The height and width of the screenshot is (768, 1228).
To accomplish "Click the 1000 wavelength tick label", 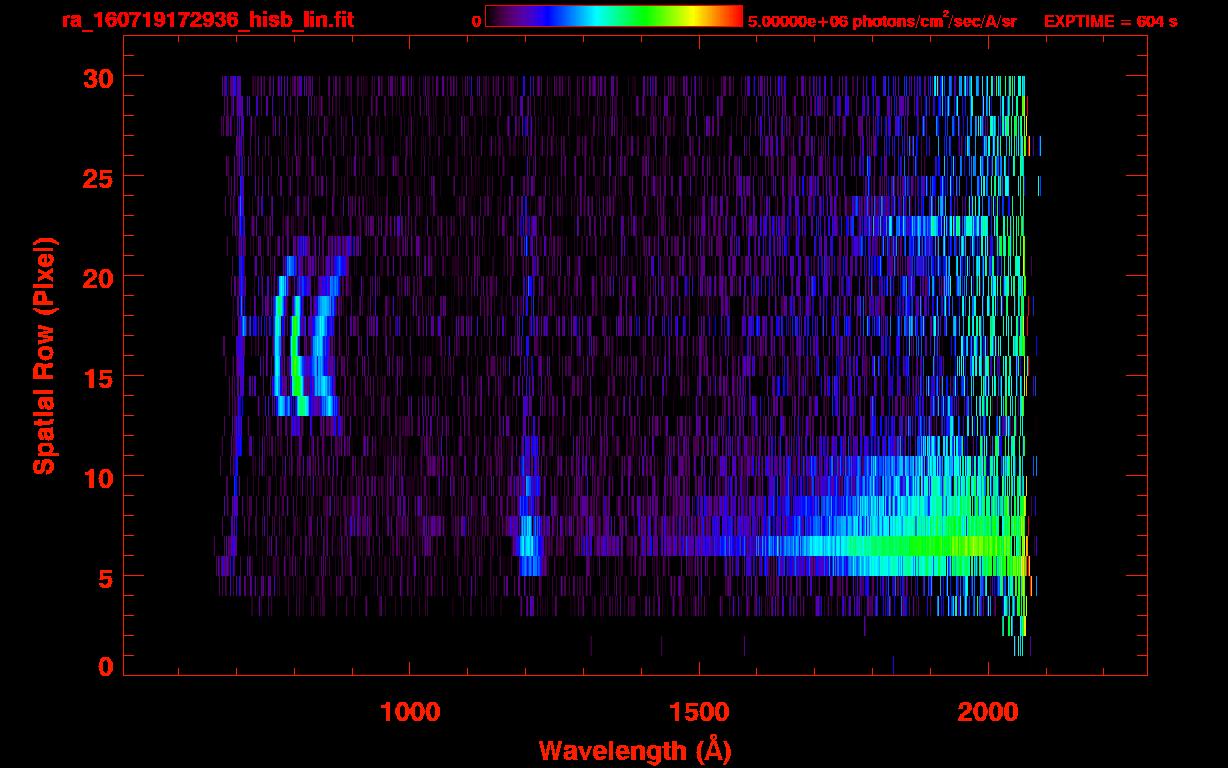I will (x=410, y=712).
